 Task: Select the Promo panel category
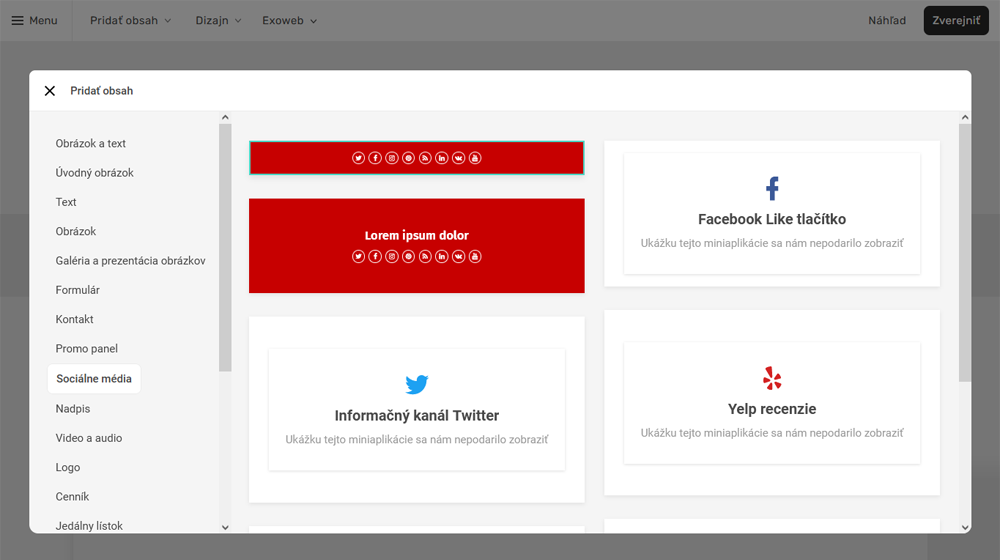[x=87, y=349]
